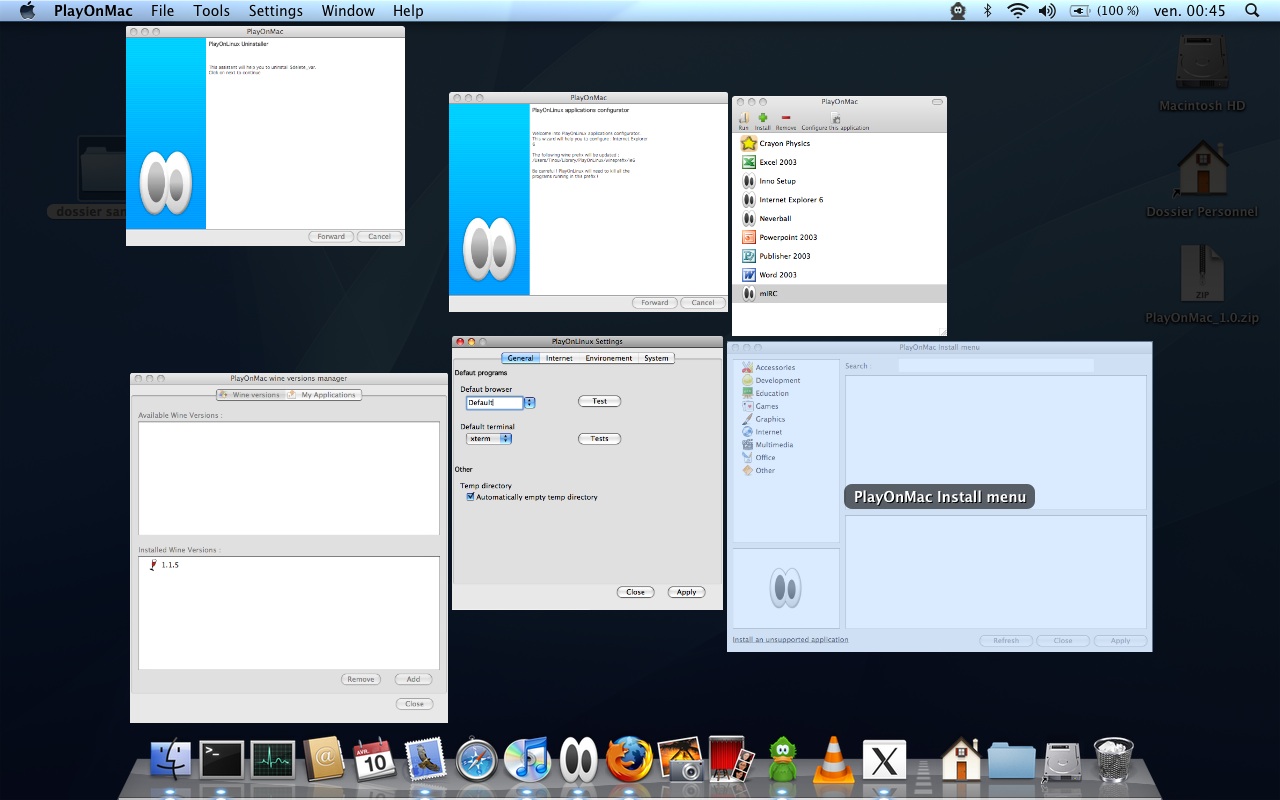The height and width of the screenshot is (800, 1280).
Task: Click the green Install plus icon
Action: click(x=762, y=119)
